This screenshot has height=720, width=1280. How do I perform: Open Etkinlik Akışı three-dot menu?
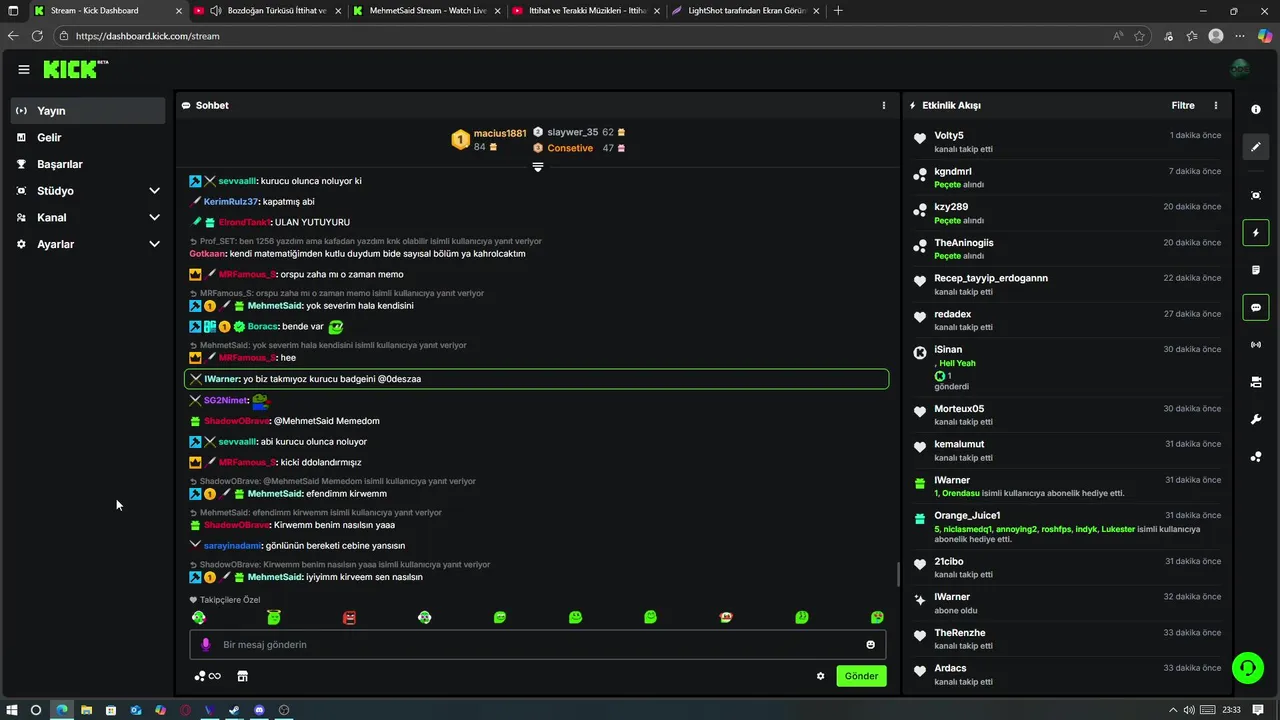tap(1216, 105)
